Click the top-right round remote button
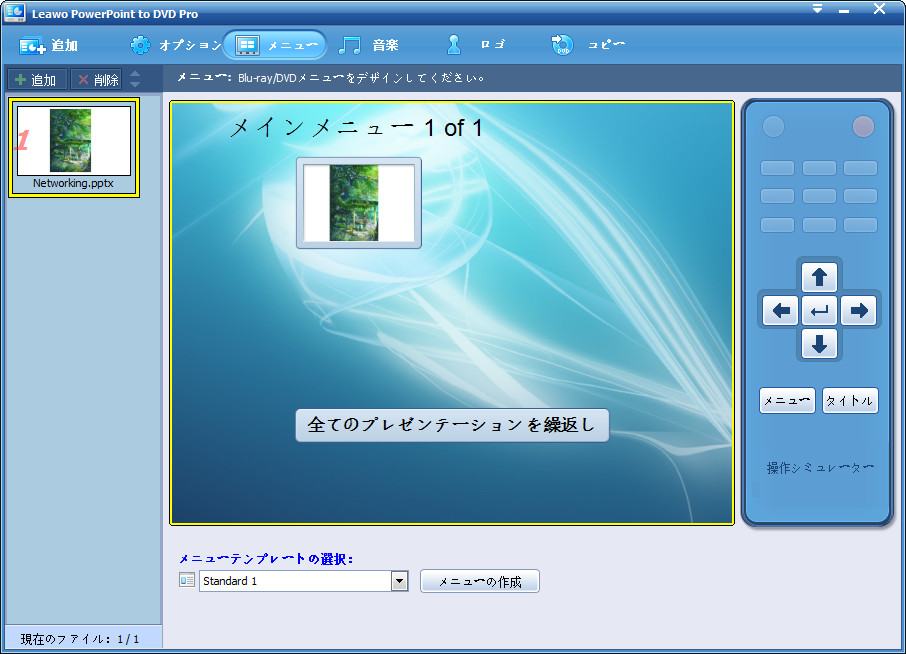Screen dimensions: 906x654 (862, 127)
